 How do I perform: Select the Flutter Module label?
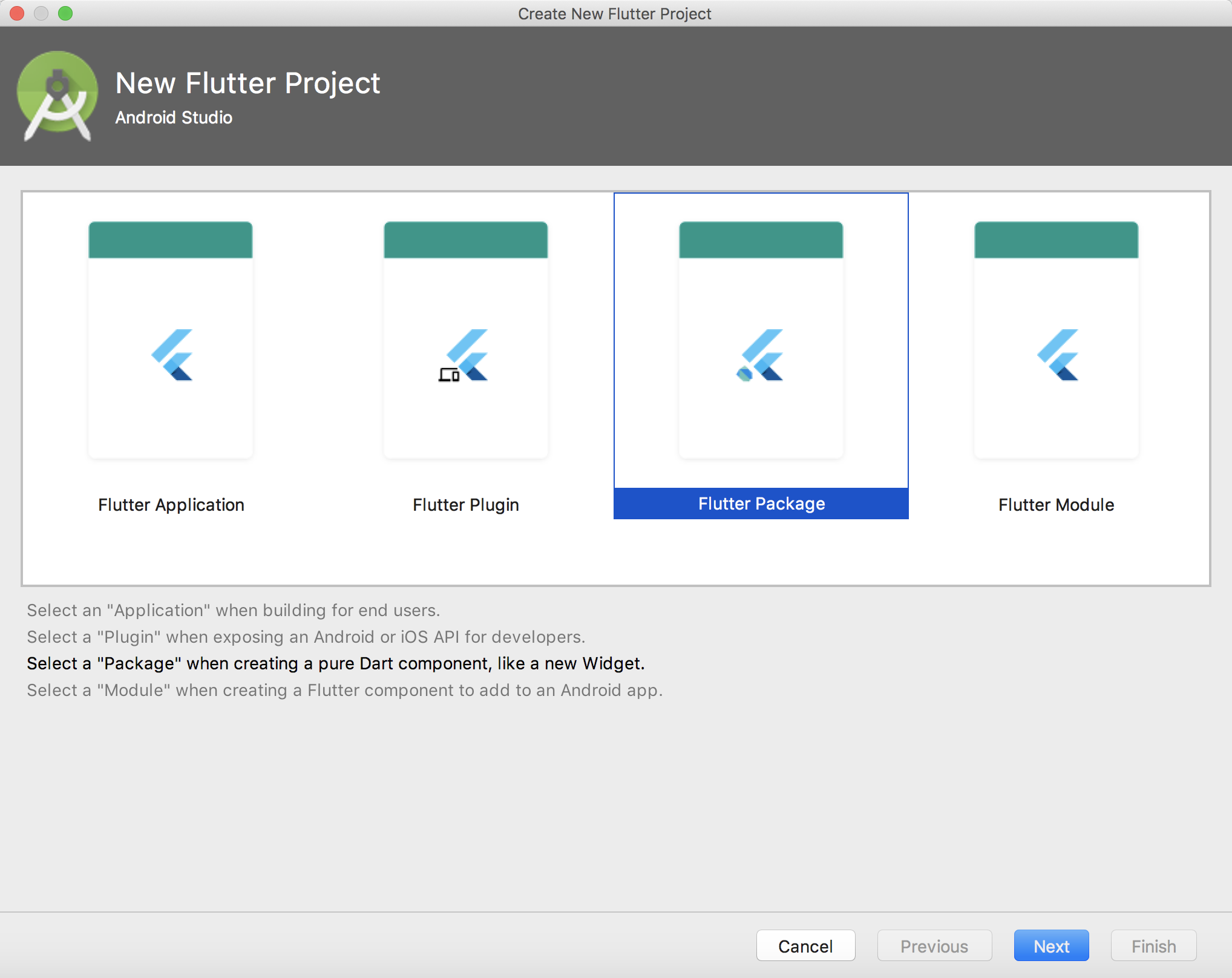point(1056,505)
